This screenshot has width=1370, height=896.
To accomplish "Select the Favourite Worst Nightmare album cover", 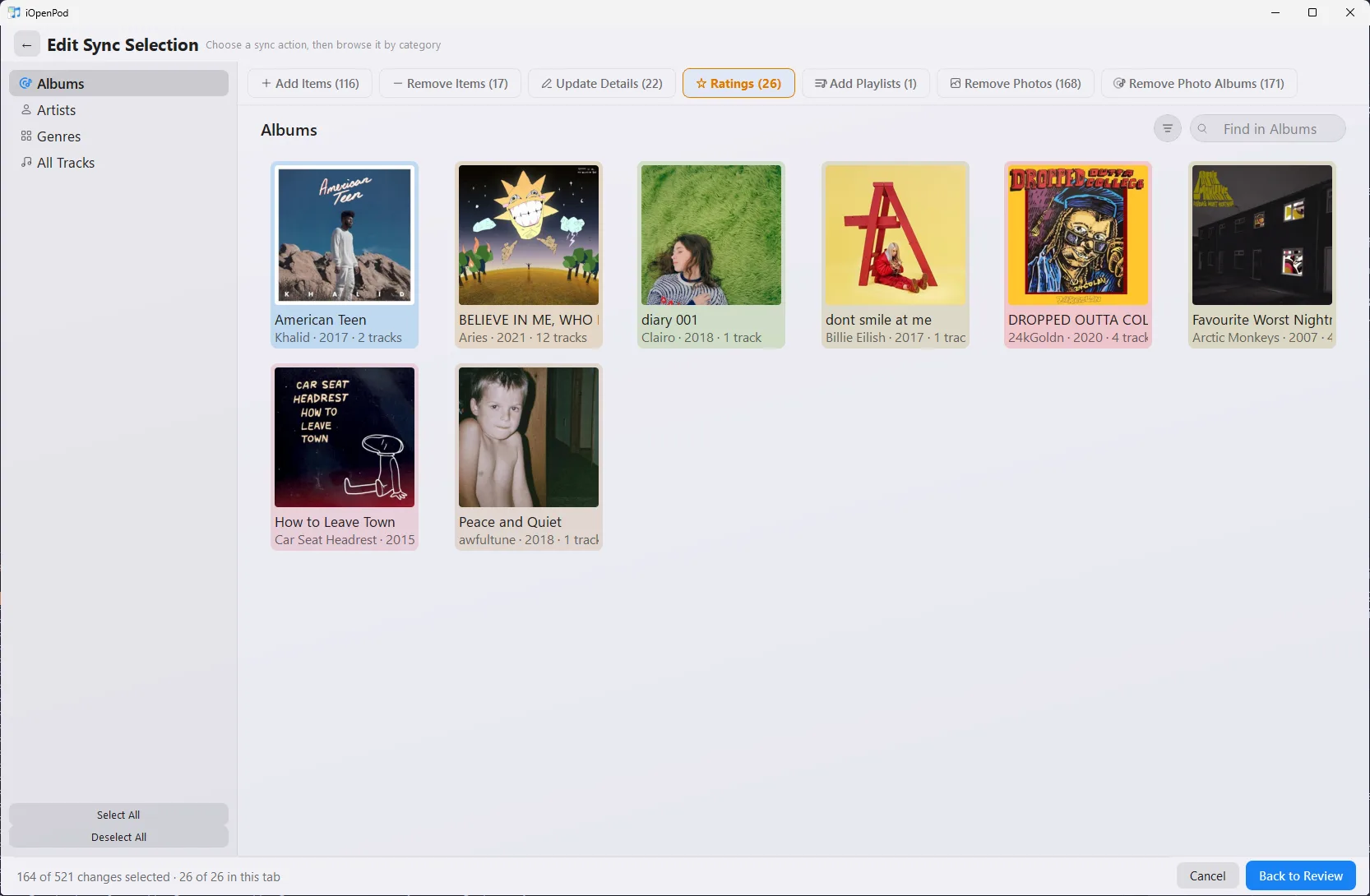I will [1262, 235].
